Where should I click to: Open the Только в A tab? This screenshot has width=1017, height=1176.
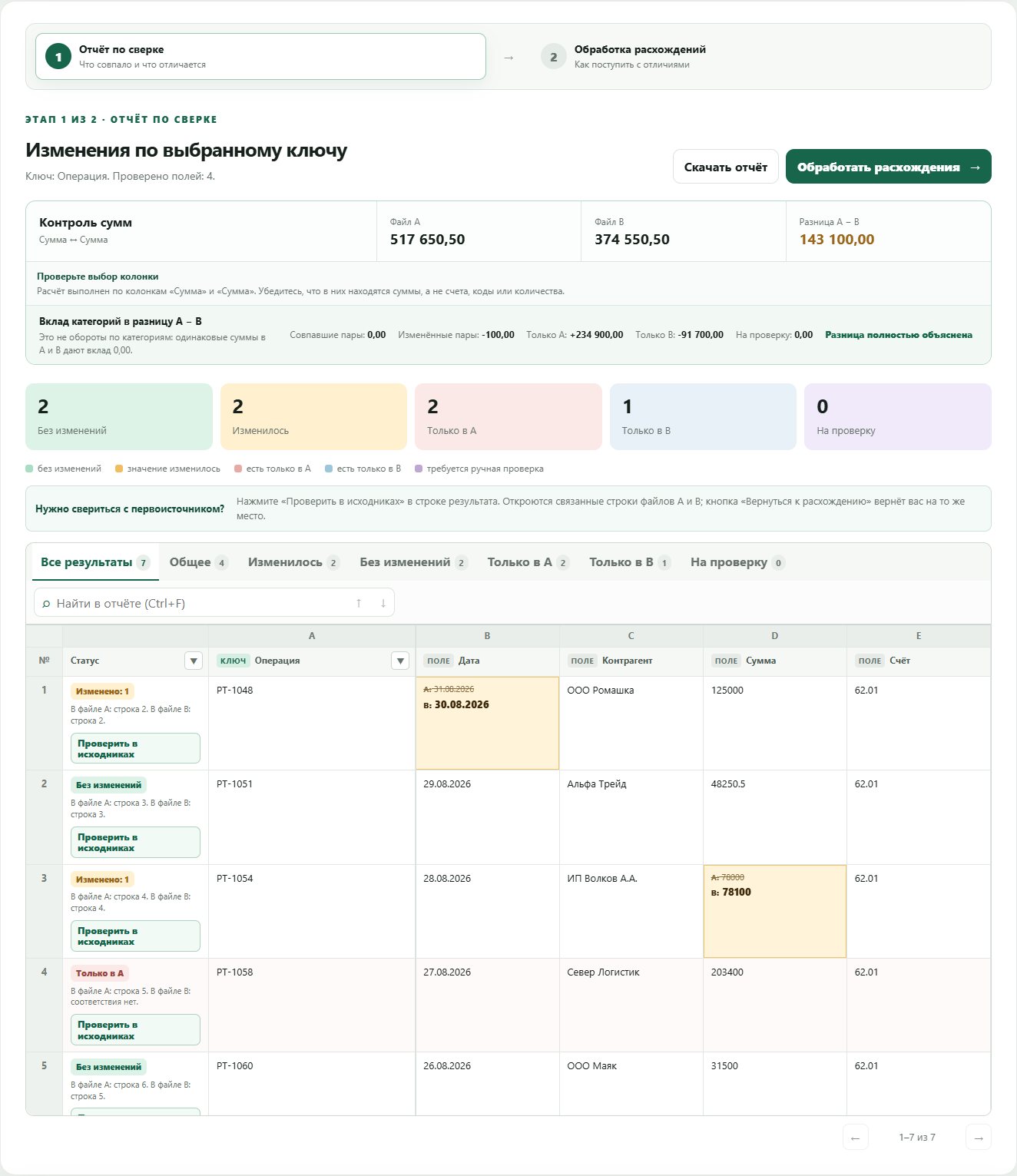coord(528,562)
